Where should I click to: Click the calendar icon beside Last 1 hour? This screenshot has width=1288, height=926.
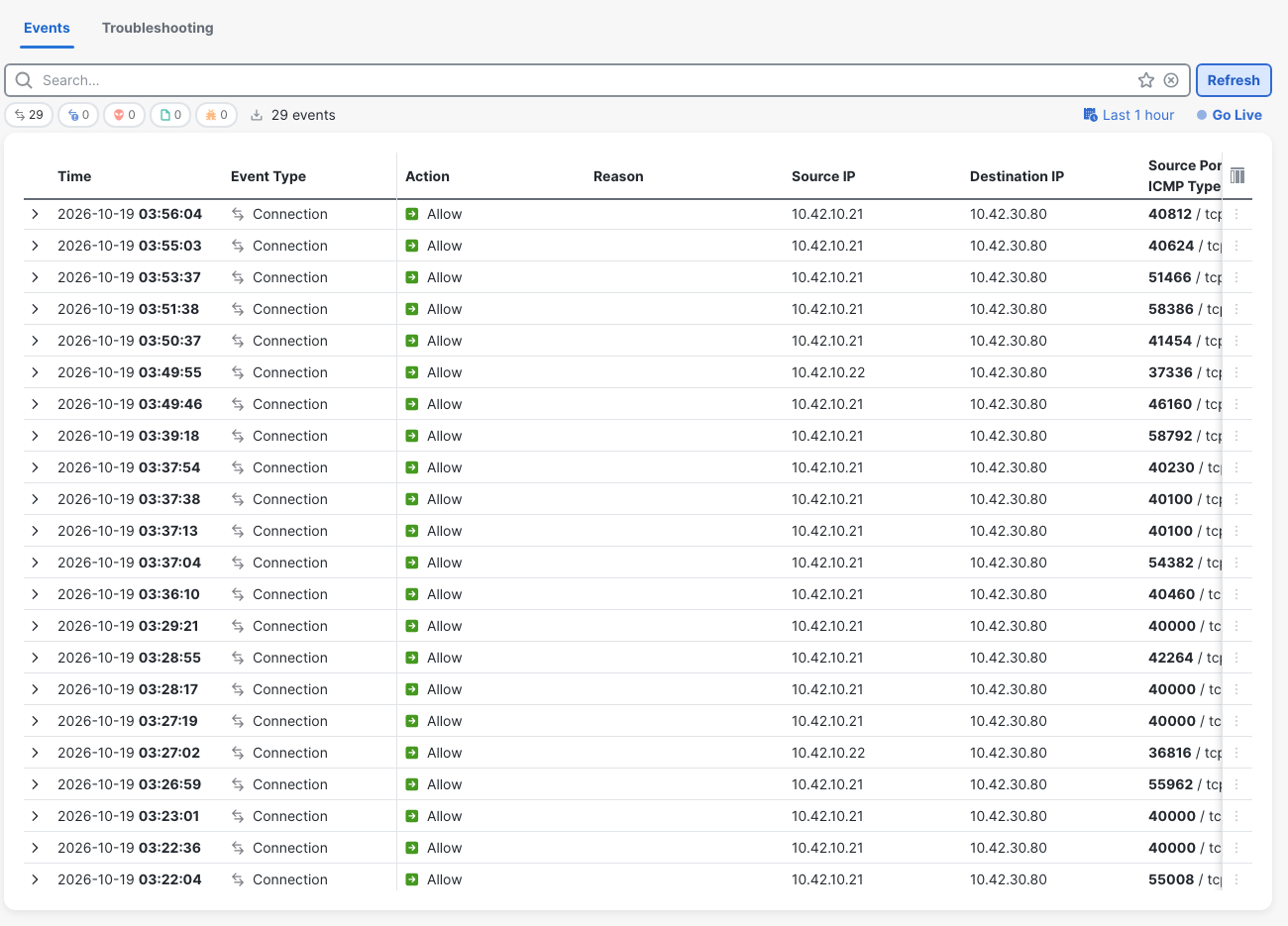pos(1090,115)
